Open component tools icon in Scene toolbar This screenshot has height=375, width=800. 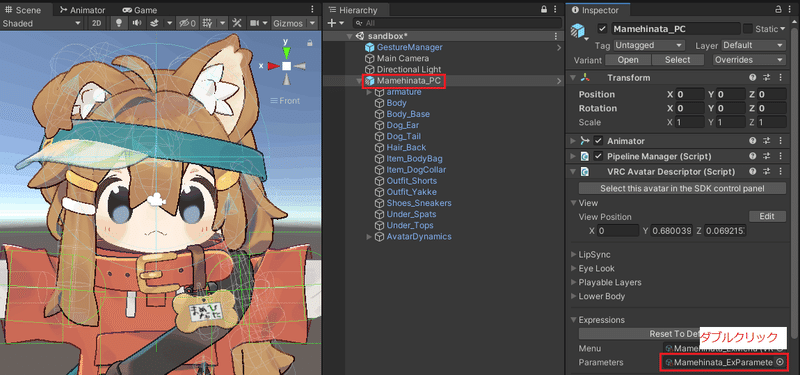237,23
